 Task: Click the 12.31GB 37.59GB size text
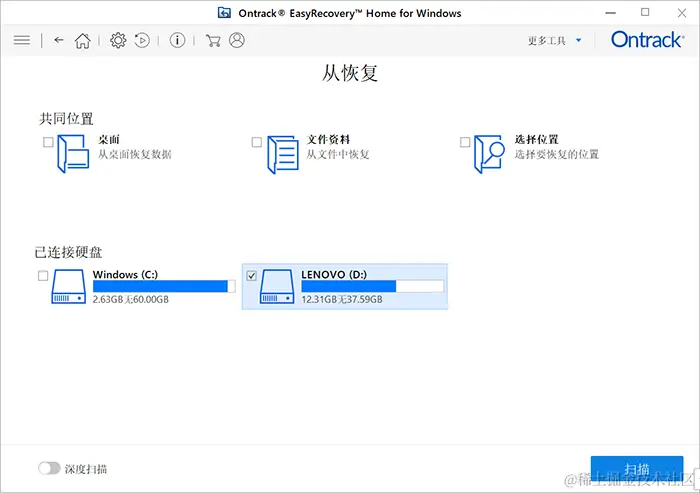342,299
